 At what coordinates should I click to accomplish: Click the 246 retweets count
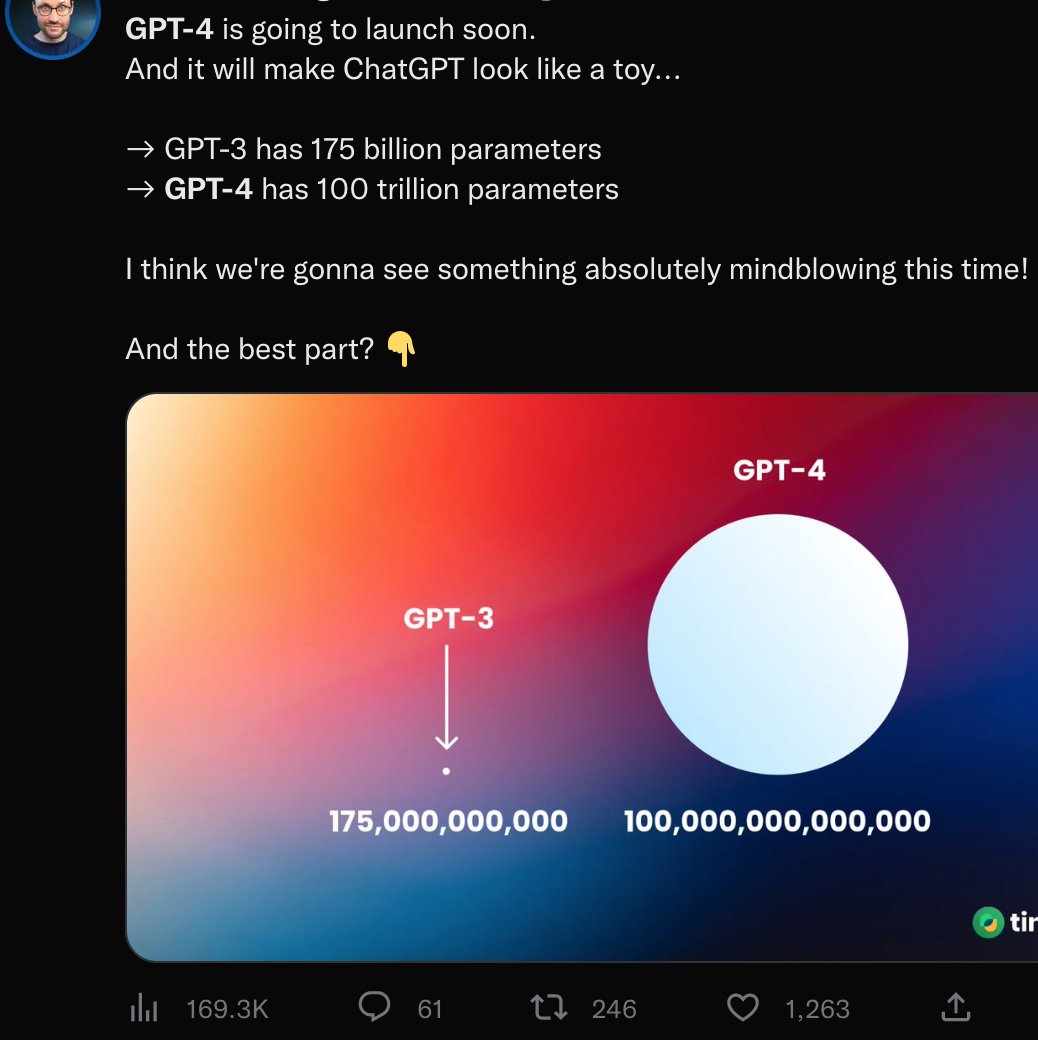pyautogui.click(x=614, y=1009)
